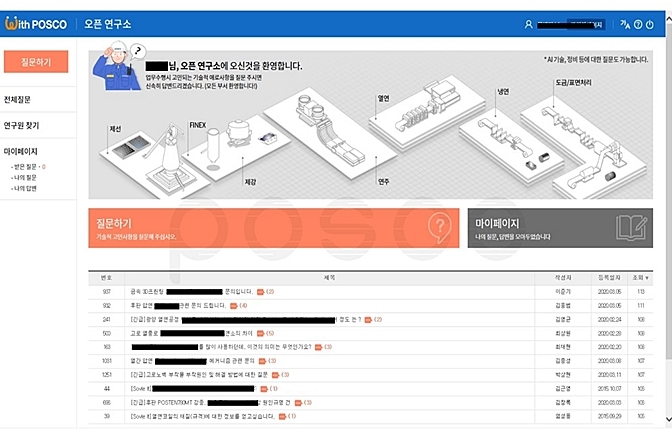Open the 열간 압연 question
Image resolution: width=672 pixels, height=435 pixels.
(192, 361)
